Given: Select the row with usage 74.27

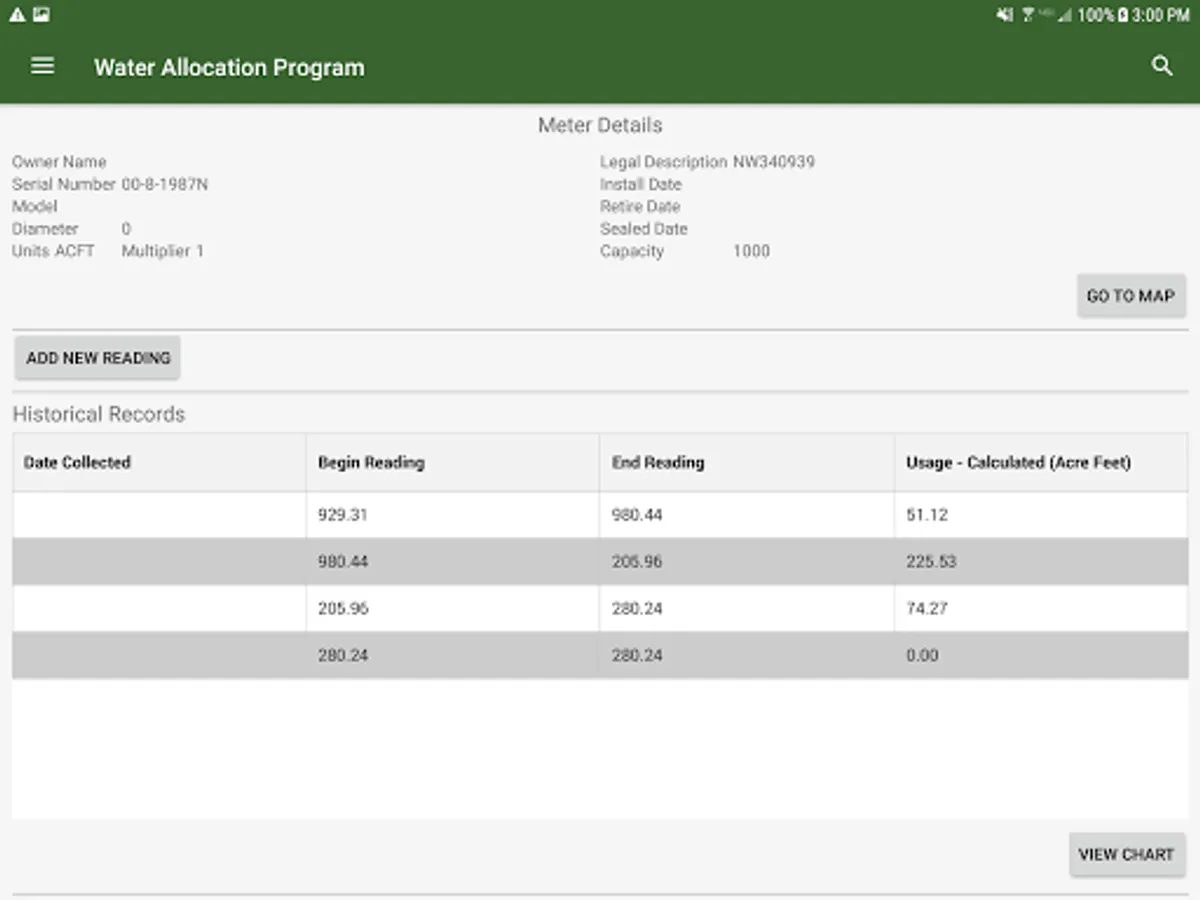Looking at the screenshot, I should [x=600, y=608].
